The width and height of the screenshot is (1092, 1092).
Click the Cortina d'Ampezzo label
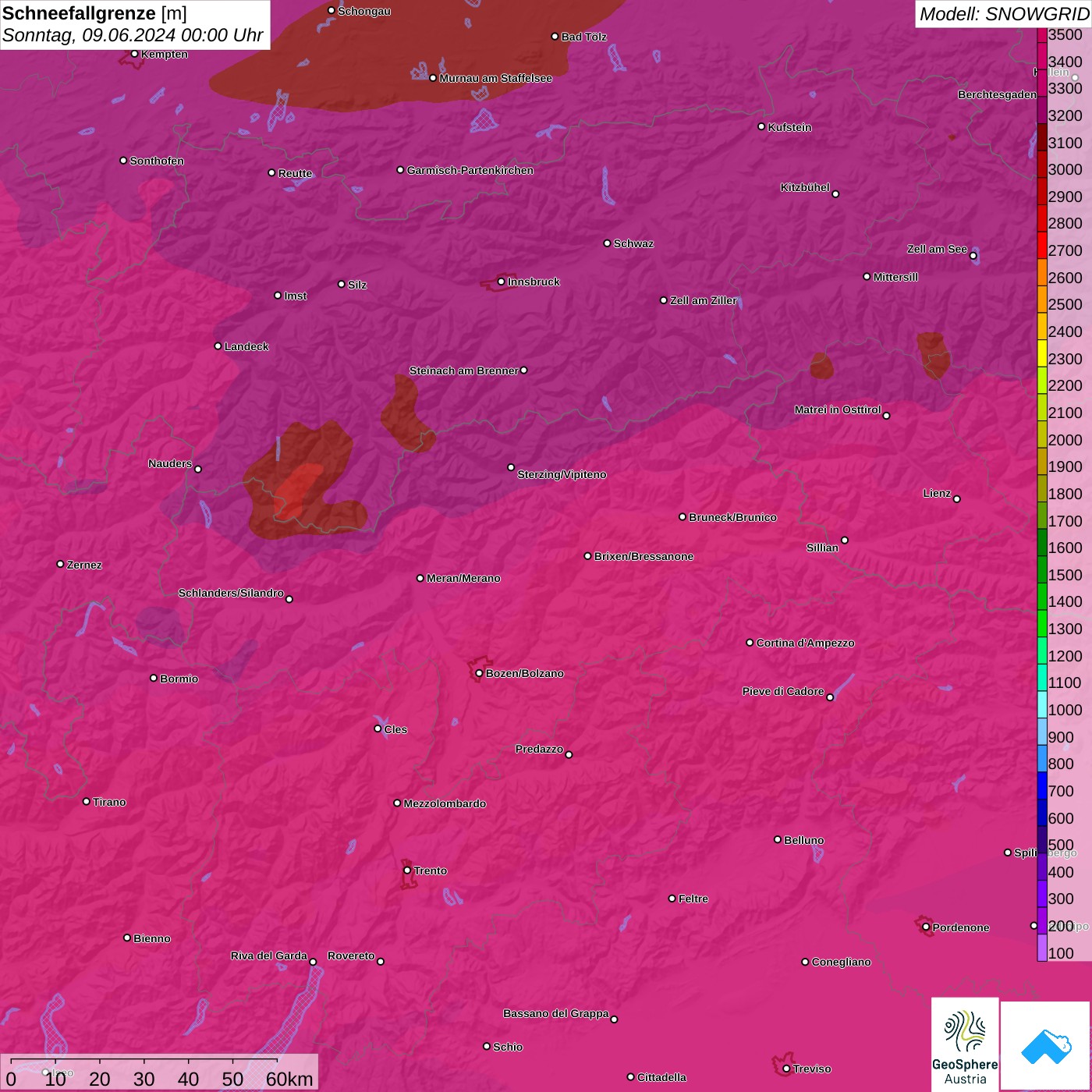(805, 643)
